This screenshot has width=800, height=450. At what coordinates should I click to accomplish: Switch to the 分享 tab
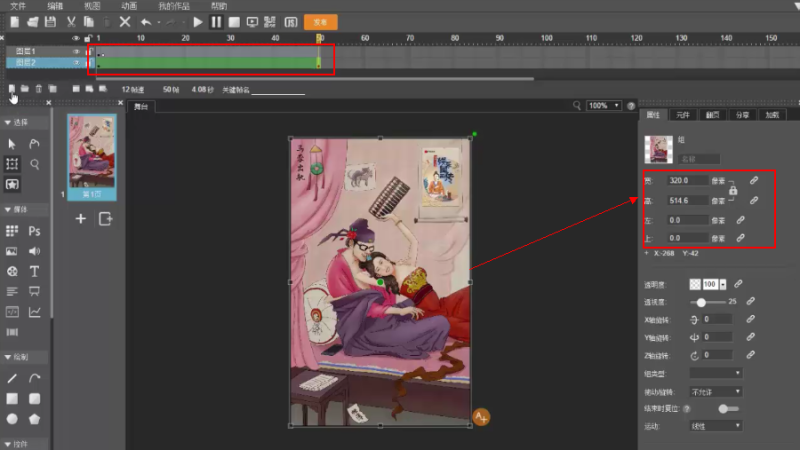[x=742, y=115]
